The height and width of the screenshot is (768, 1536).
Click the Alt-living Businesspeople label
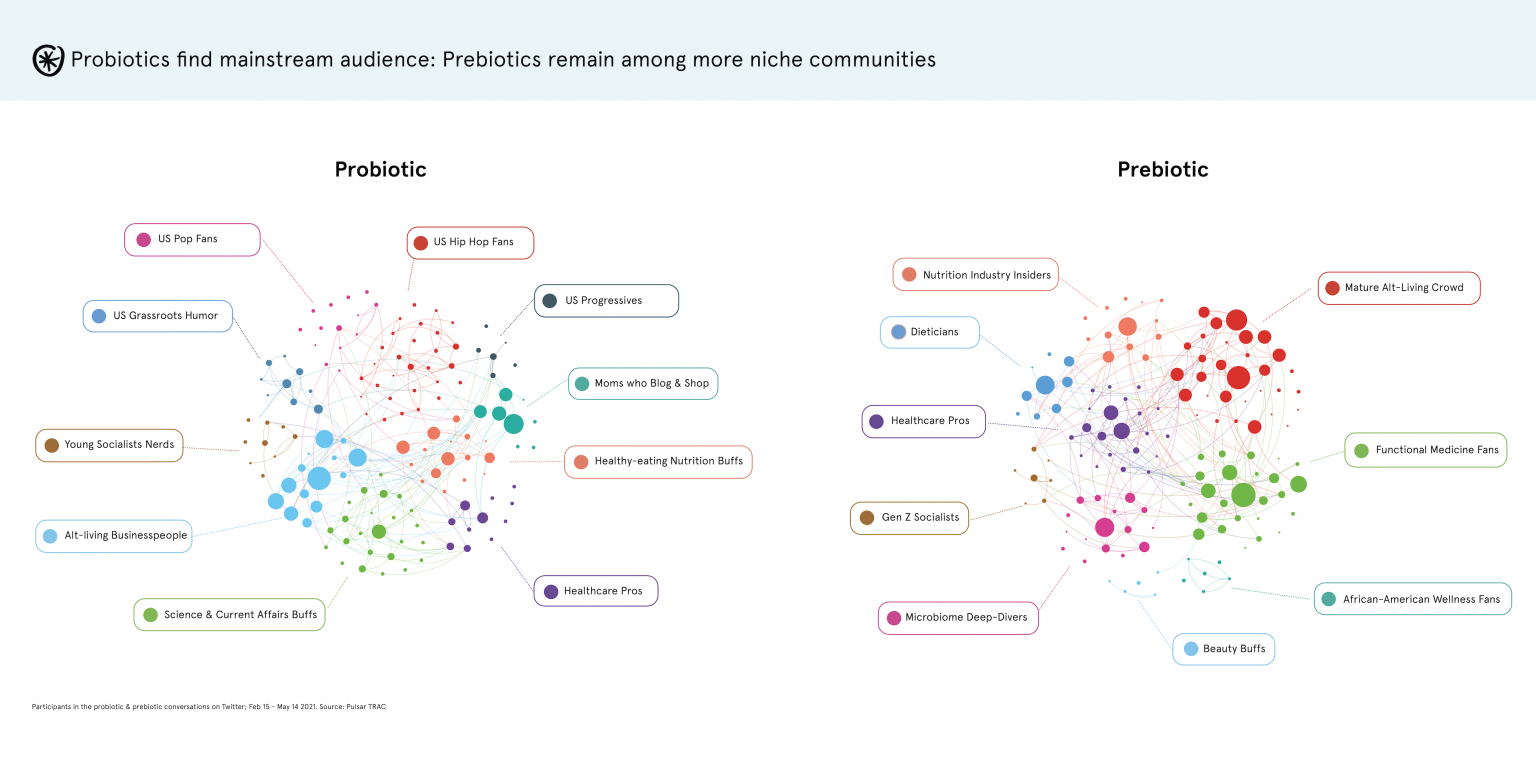click(x=125, y=536)
